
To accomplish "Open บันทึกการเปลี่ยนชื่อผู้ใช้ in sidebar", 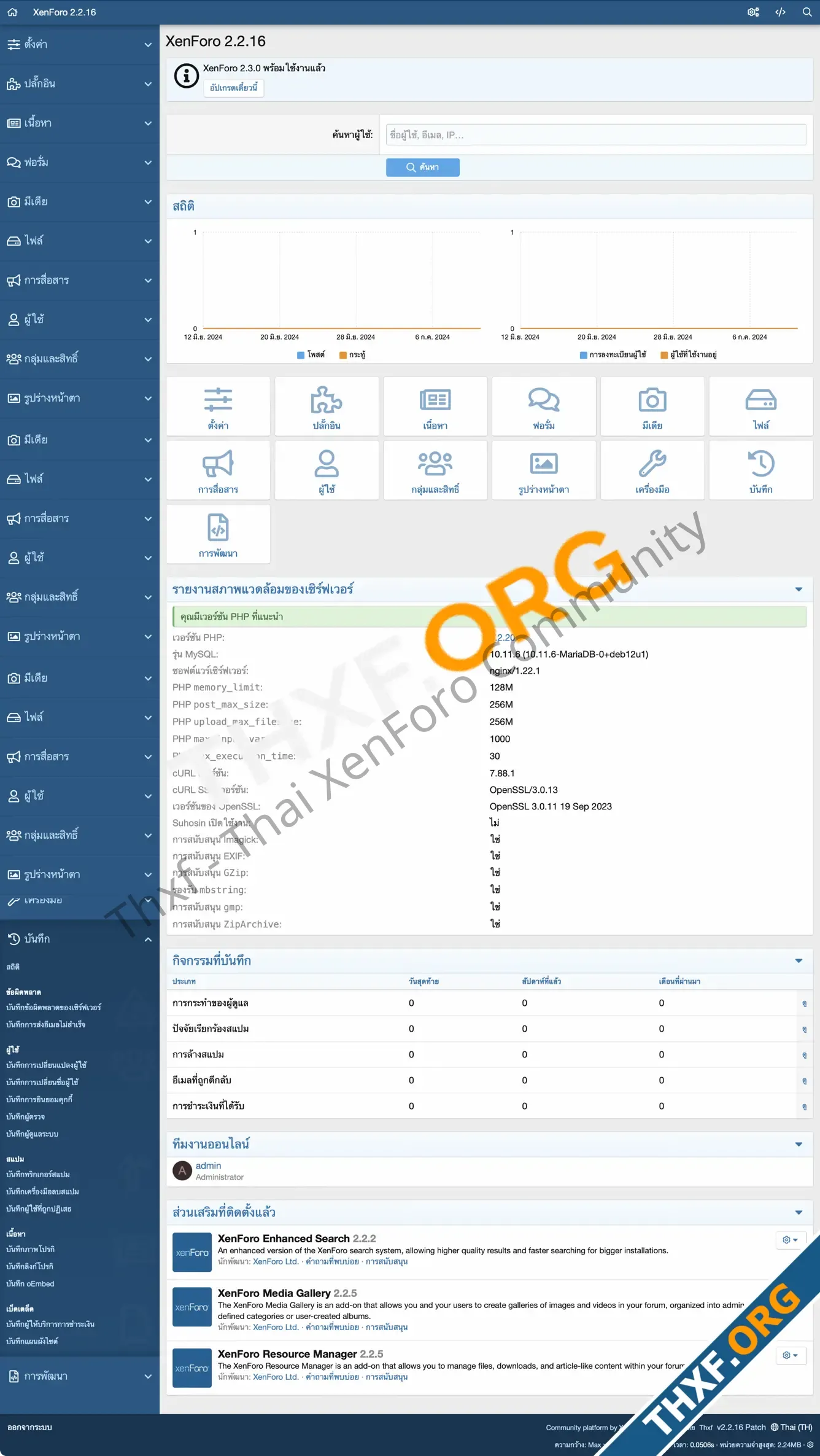I will point(42,1082).
